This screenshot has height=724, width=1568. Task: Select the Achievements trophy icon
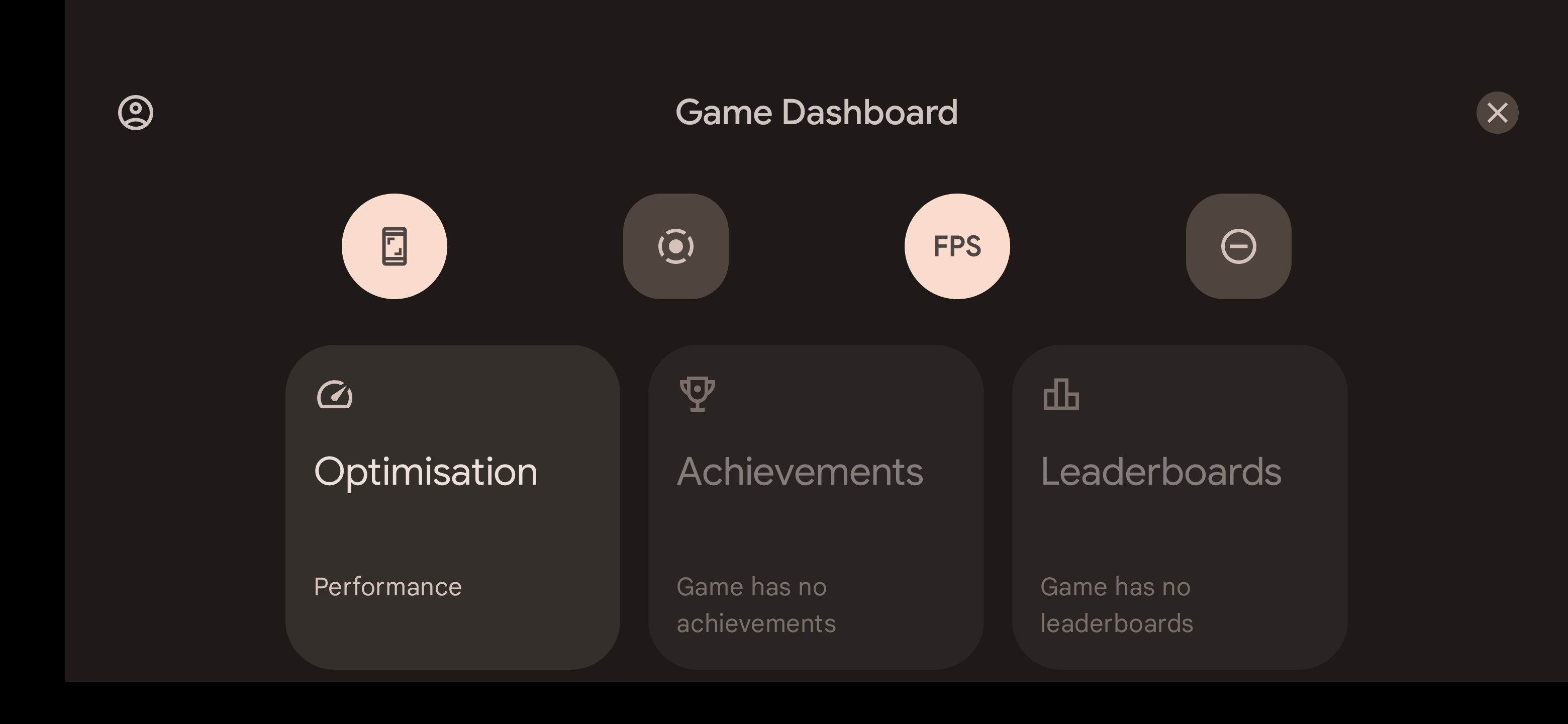point(697,393)
